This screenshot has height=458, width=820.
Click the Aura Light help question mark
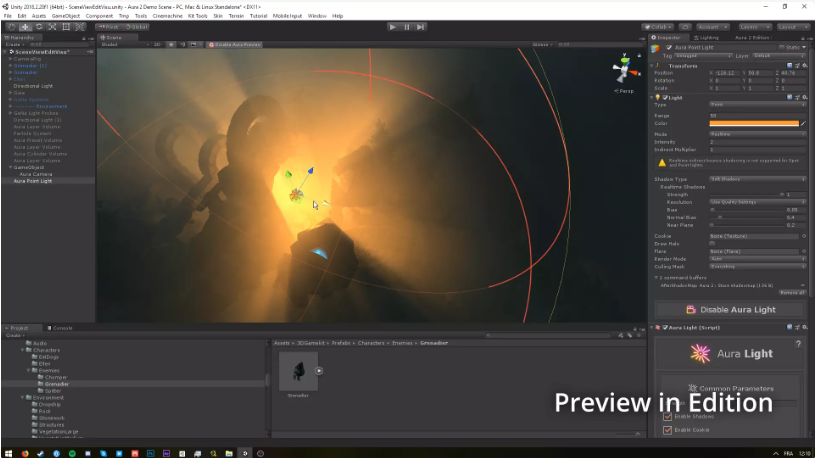tap(798, 344)
